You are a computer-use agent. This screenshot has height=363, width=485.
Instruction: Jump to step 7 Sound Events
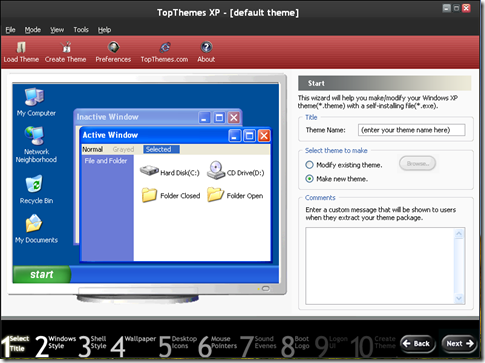point(258,345)
